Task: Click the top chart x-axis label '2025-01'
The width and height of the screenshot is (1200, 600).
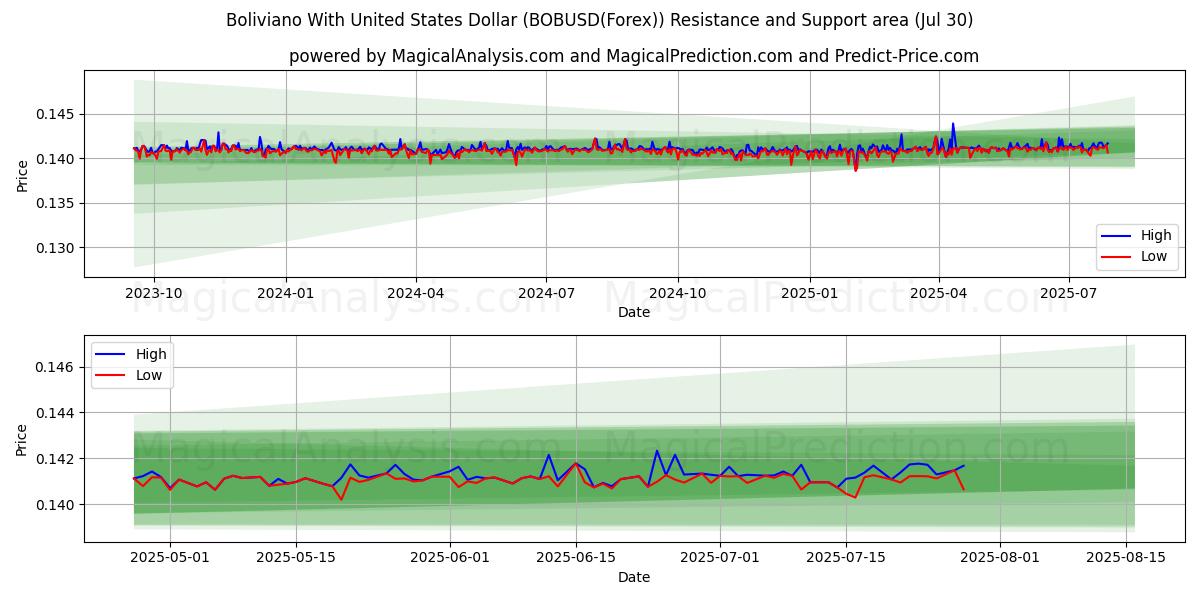Action: [809, 293]
